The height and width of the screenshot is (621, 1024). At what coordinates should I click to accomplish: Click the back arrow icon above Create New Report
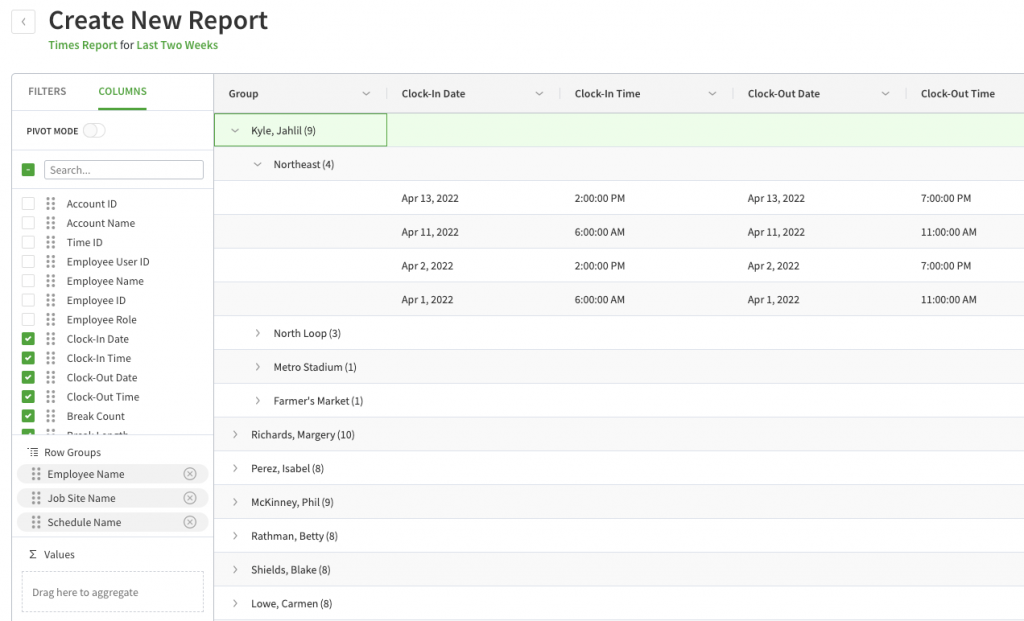22,21
